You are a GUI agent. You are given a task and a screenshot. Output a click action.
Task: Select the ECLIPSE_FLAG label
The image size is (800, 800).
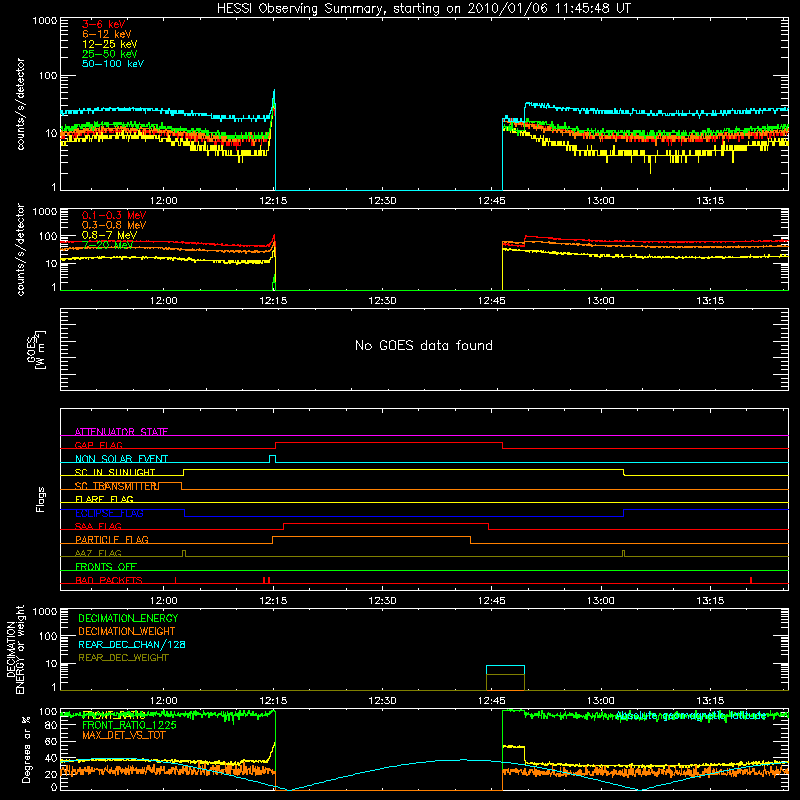[x=109, y=513]
